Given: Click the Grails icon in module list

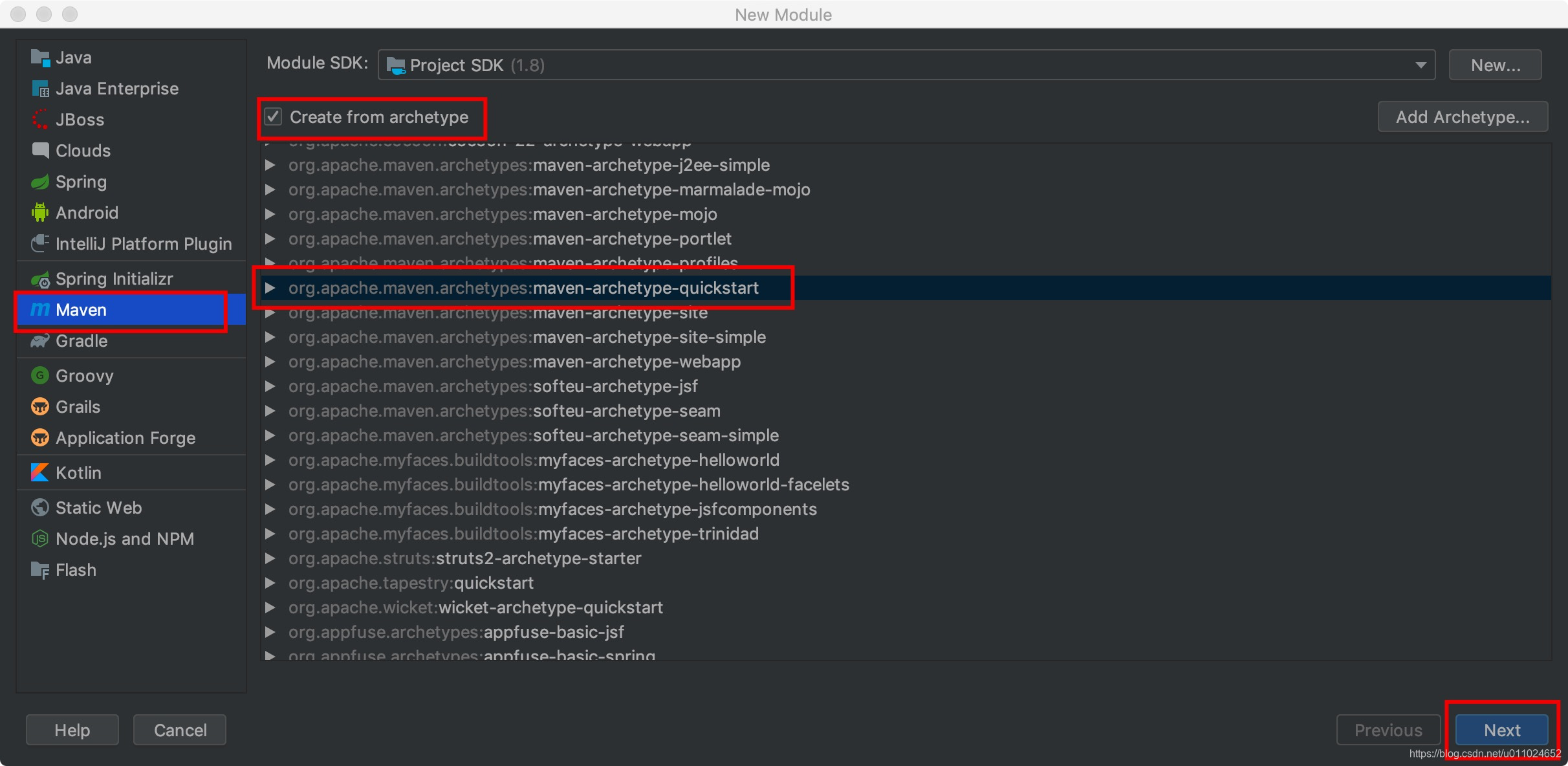Looking at the screenshot, I should click(40, 407).
